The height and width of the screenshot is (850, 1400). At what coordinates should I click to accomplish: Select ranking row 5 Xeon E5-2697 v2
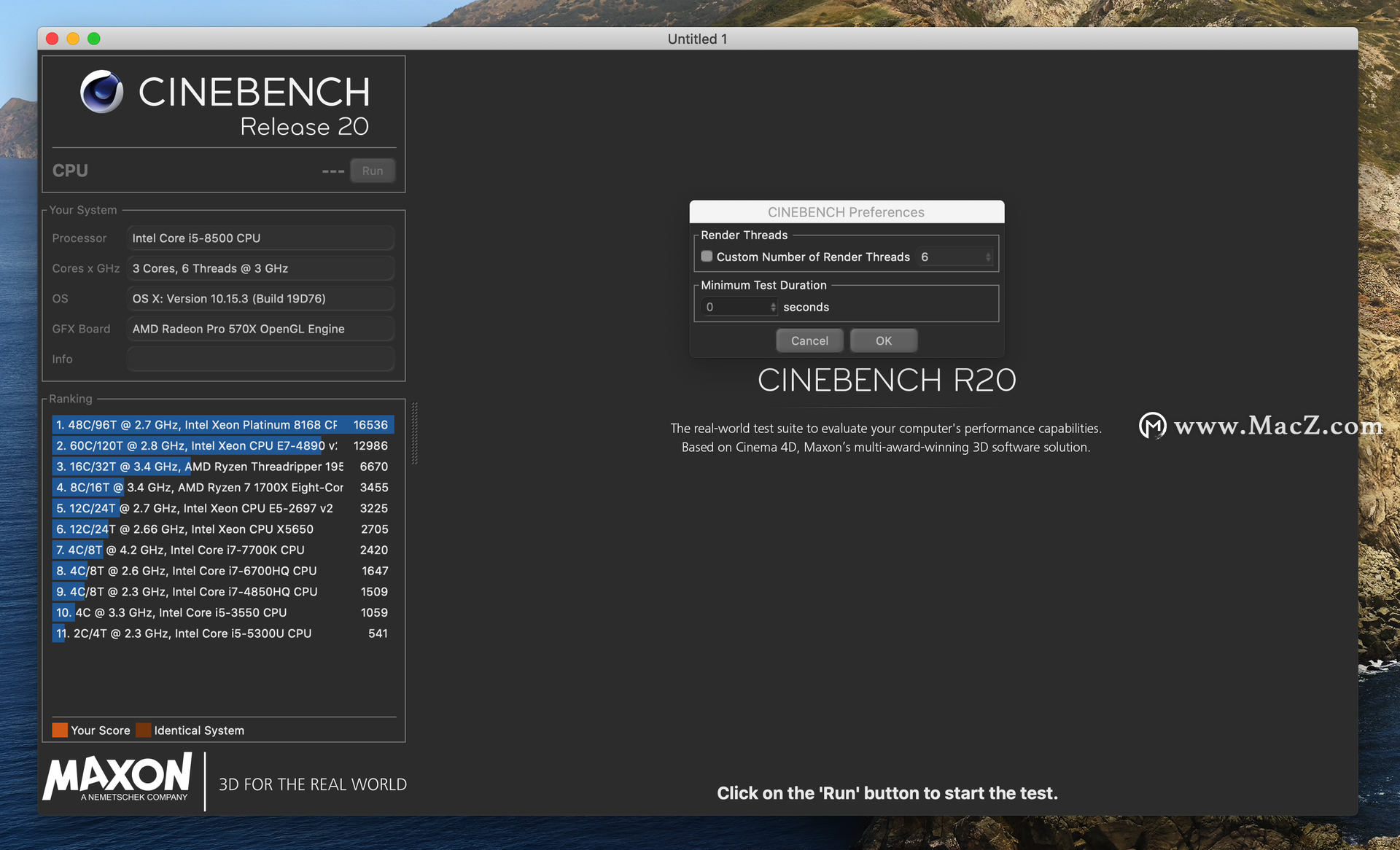[x=223, y=508]
